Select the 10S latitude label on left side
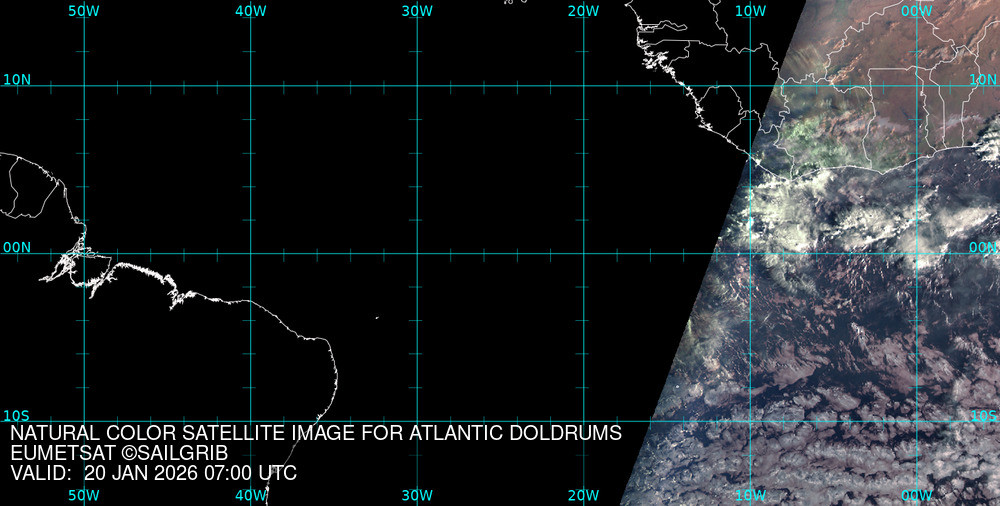Image resolution: width=1000 pixels, height=506 pixels. coord(17,416)
